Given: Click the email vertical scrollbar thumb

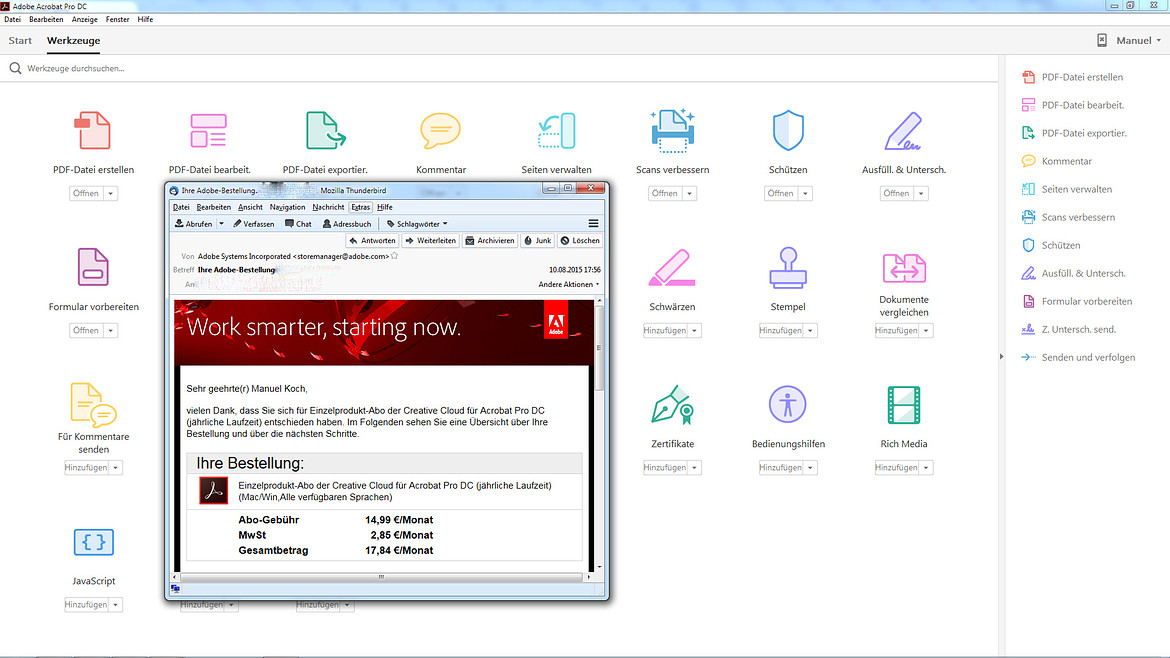Looking at the screenshot, I should pos(598,348).
